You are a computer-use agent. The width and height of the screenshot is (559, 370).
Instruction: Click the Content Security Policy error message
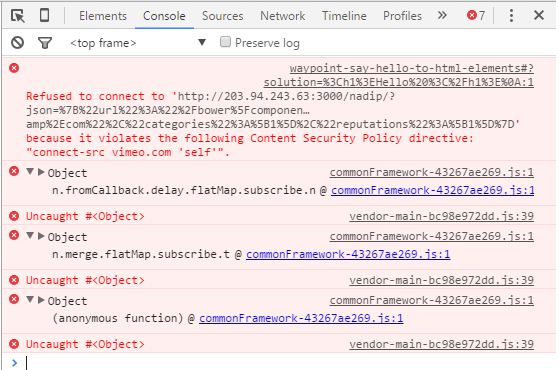[x=273, y=124]
